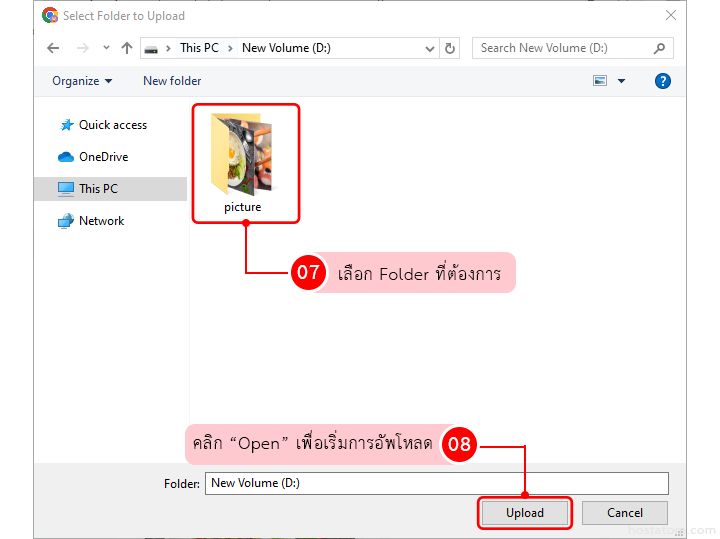Viewport: 720px width, 539px height.
Task: Select the picture folder thumbnail
Action: point(242,154)
